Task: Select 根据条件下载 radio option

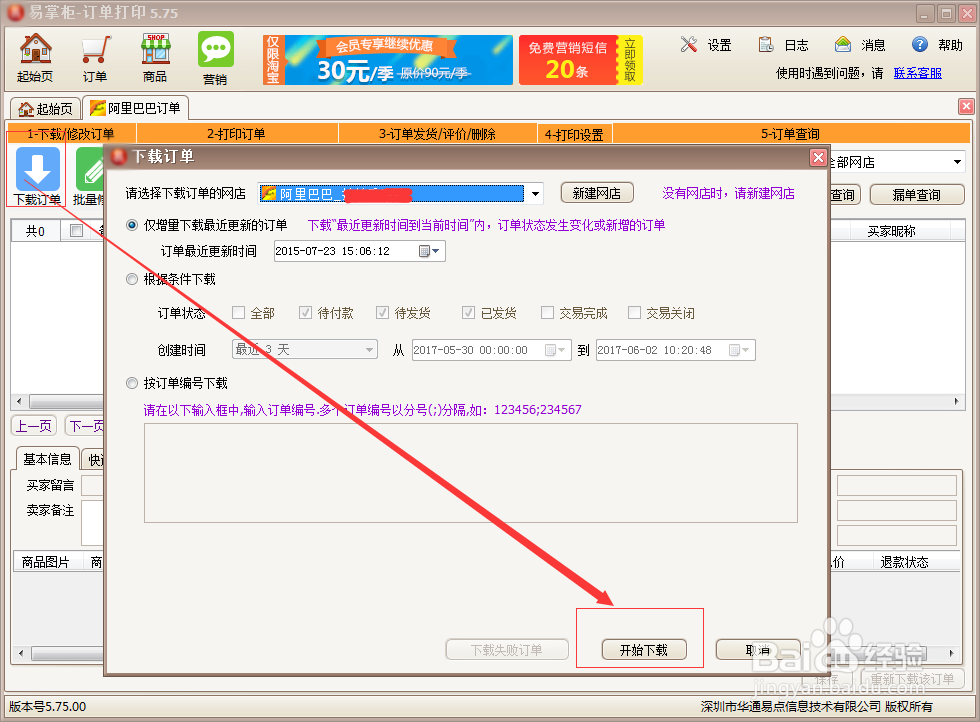Action: [x=132, y=279]
